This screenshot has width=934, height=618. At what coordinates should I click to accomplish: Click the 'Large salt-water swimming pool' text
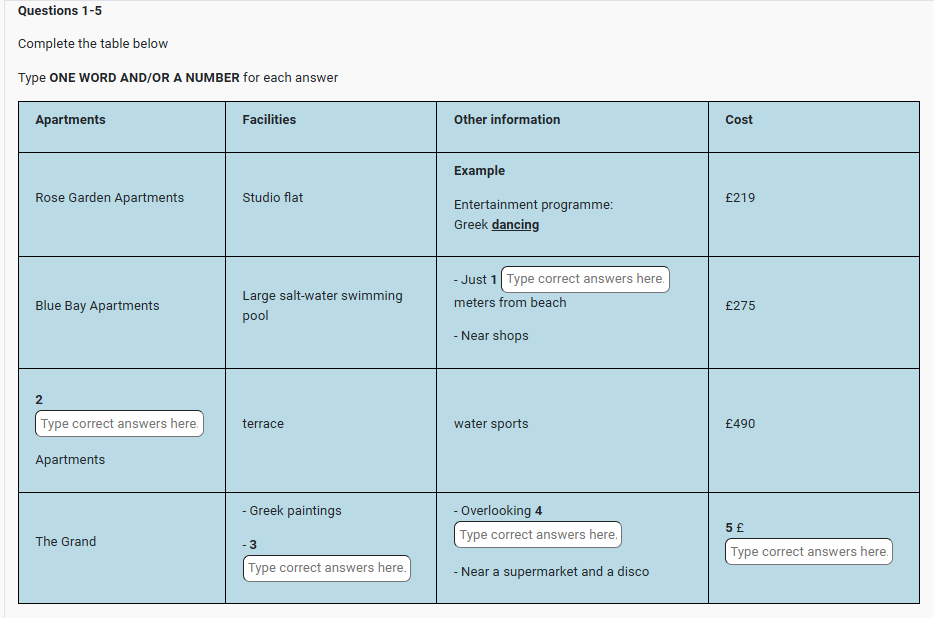(322, 306)
